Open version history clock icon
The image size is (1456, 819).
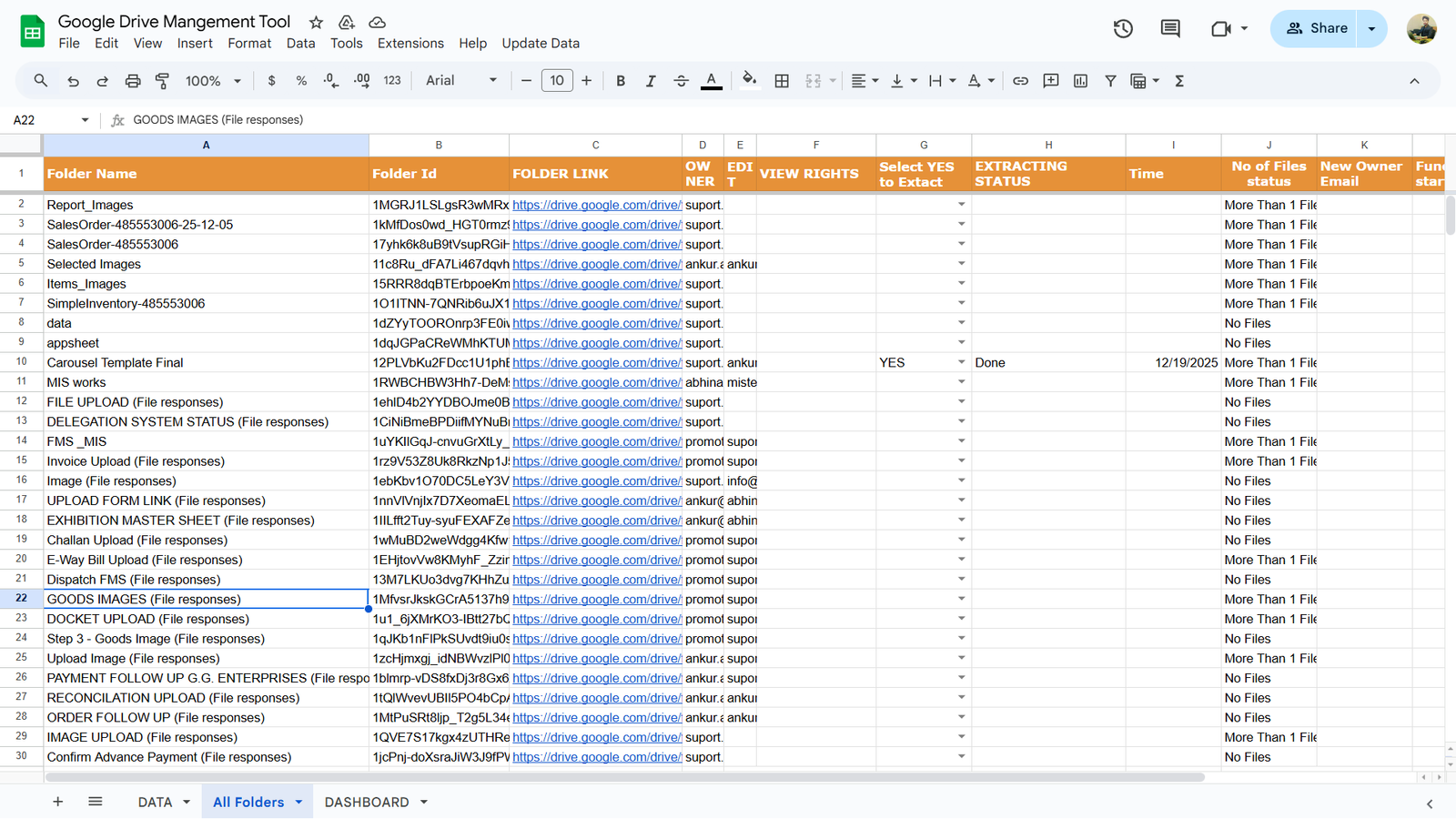tap(1123, 29)
